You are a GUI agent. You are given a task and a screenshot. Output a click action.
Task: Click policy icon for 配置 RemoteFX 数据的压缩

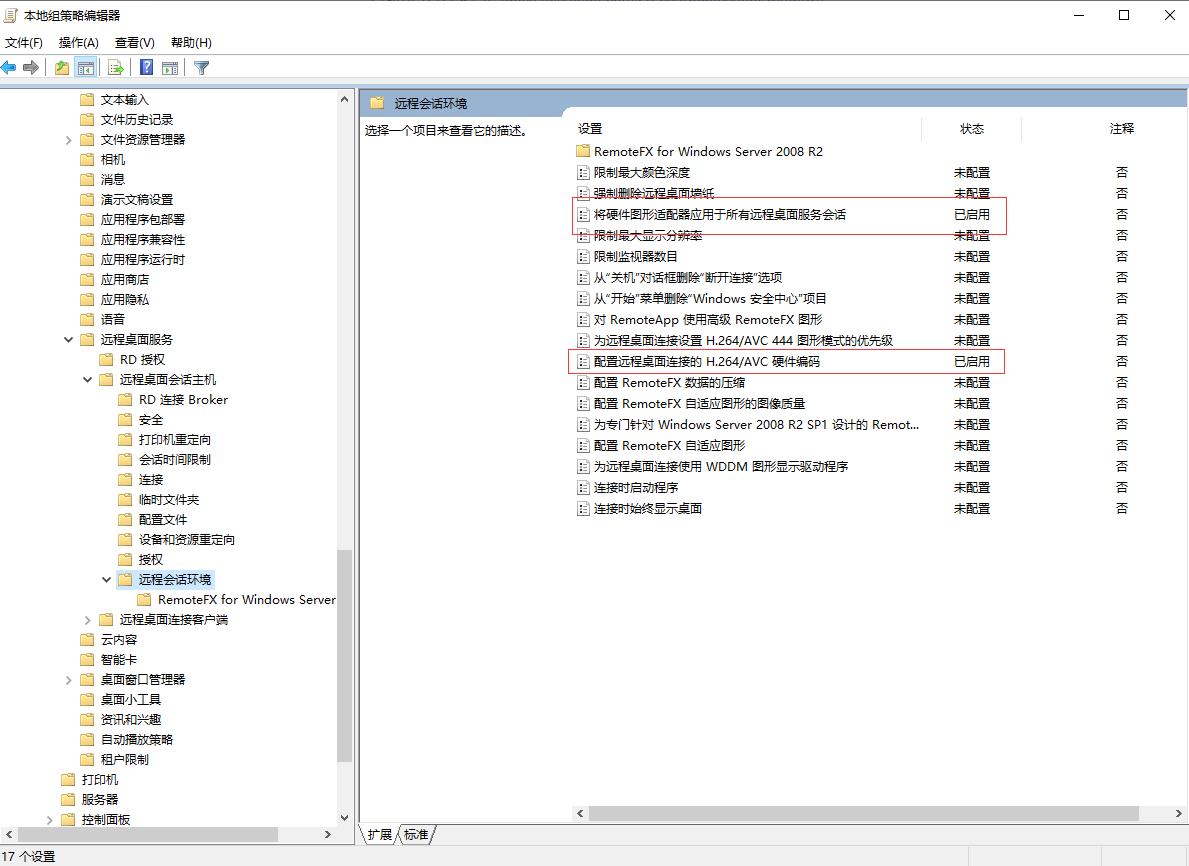click(583, 383)
